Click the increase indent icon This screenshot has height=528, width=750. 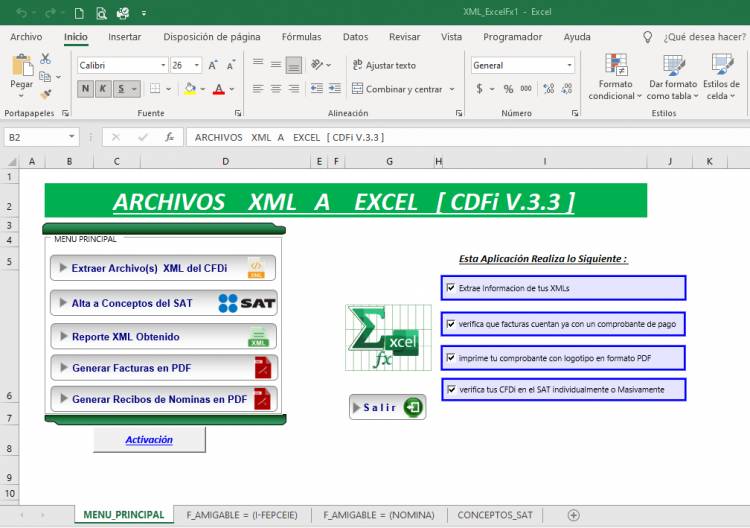pos(335,88)
